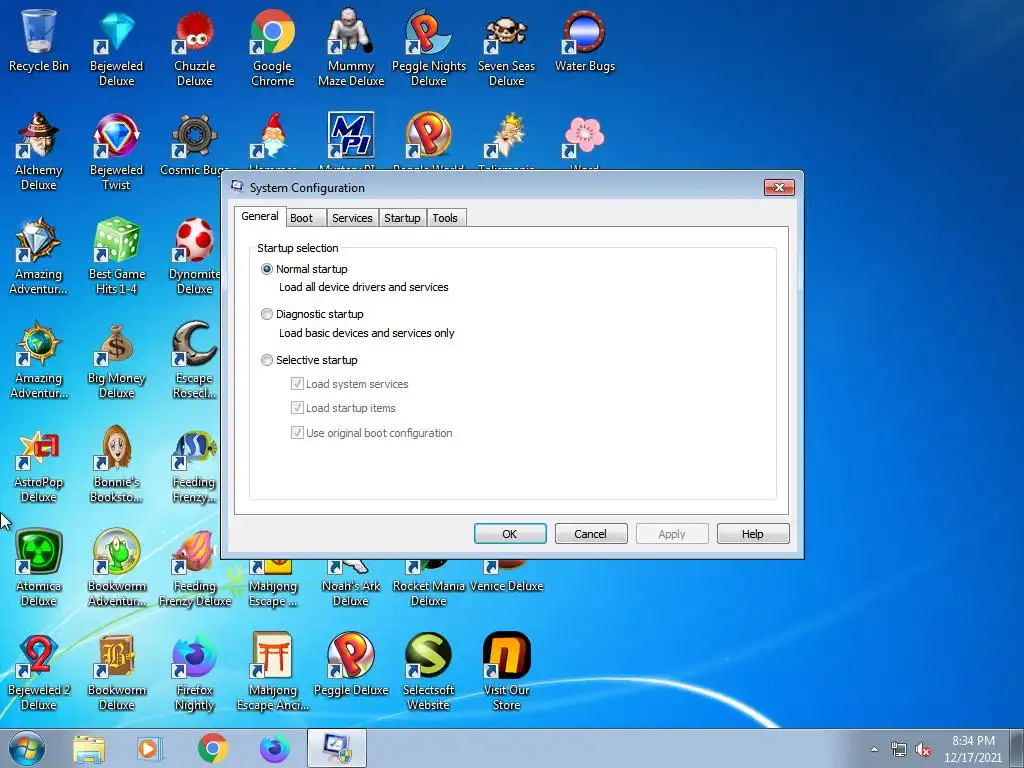Image resolution: width=1024 pixels, height=768 pixels.
Task: Open the network tray icon
Action: (x=899, y=750)
